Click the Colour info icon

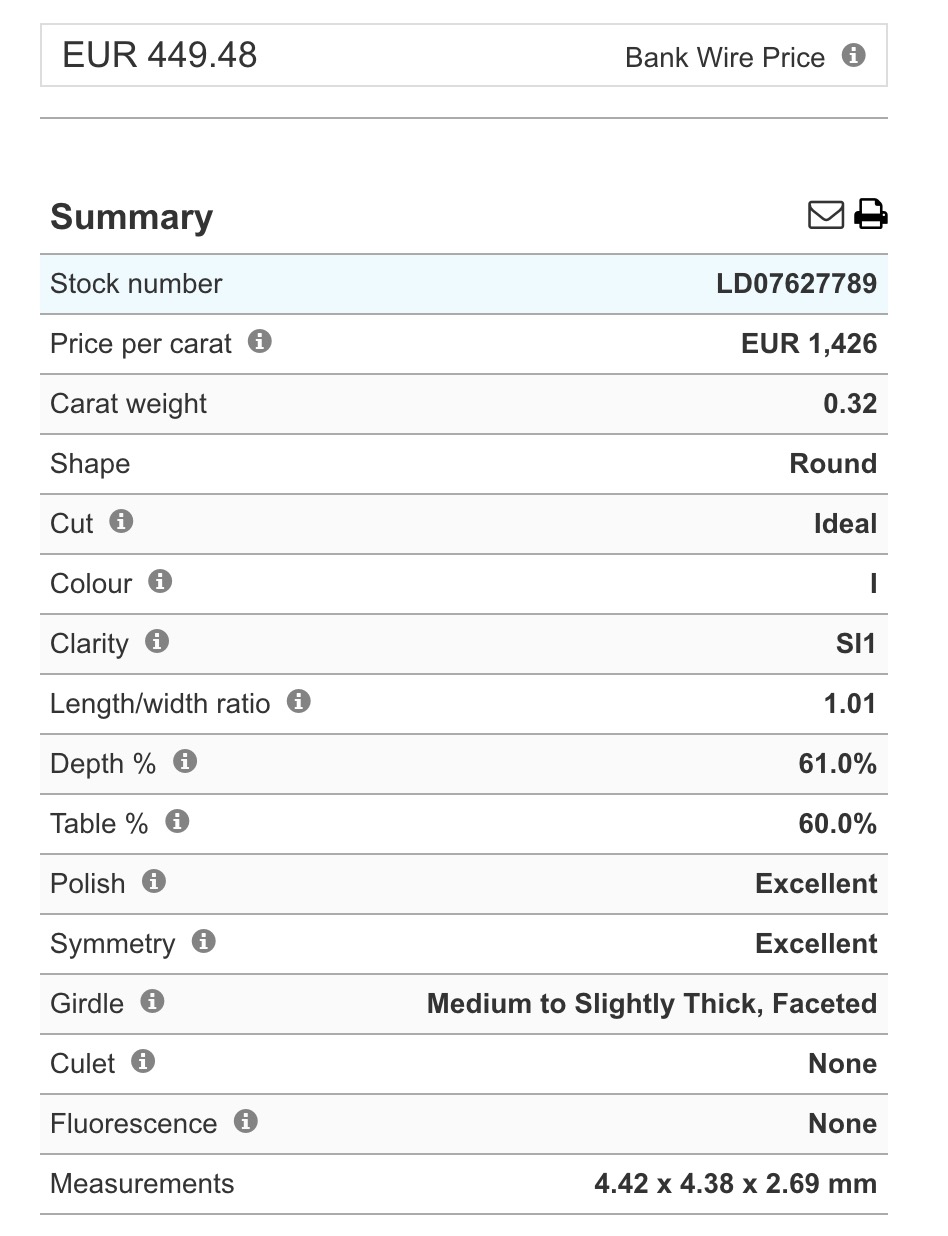160,581
